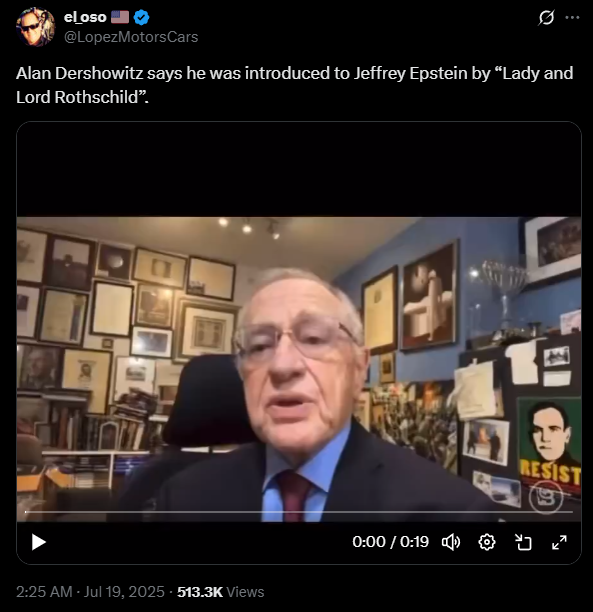
Task: Click the circular watermark logo in the video
Action: tap(546, 497)
